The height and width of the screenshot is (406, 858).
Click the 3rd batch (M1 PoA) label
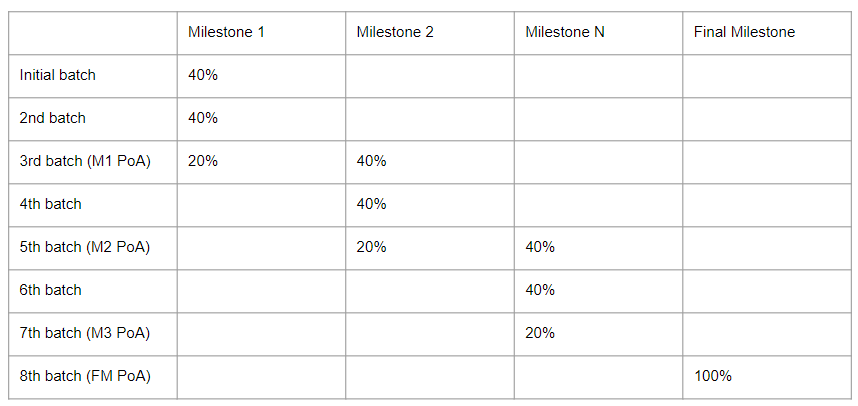coord(85,161)
